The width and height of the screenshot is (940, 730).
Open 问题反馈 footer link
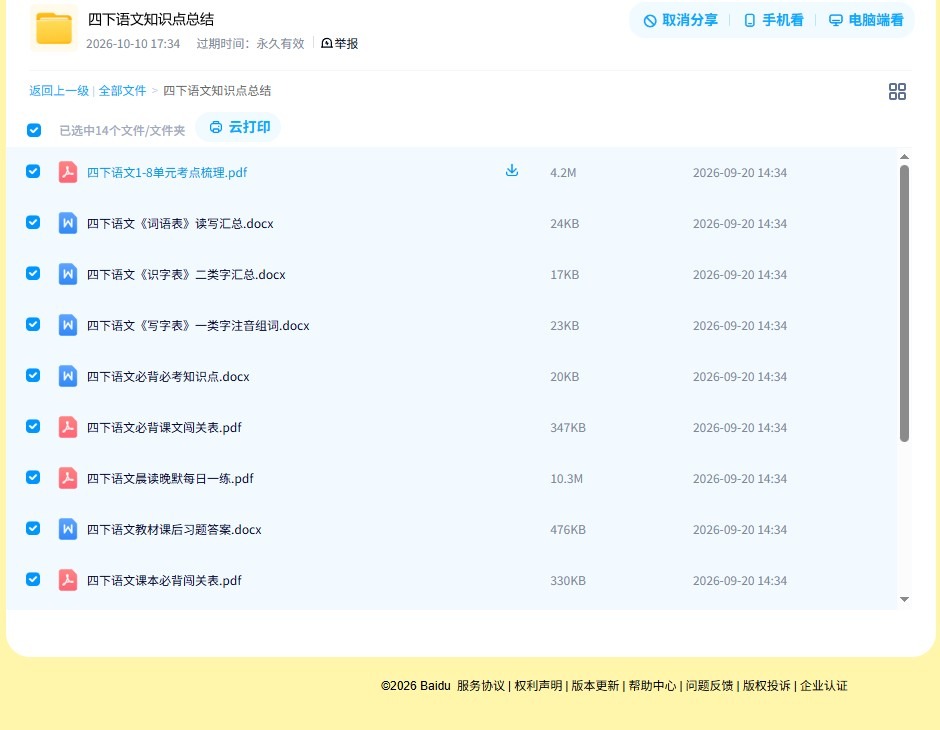(x=709, y=686)
